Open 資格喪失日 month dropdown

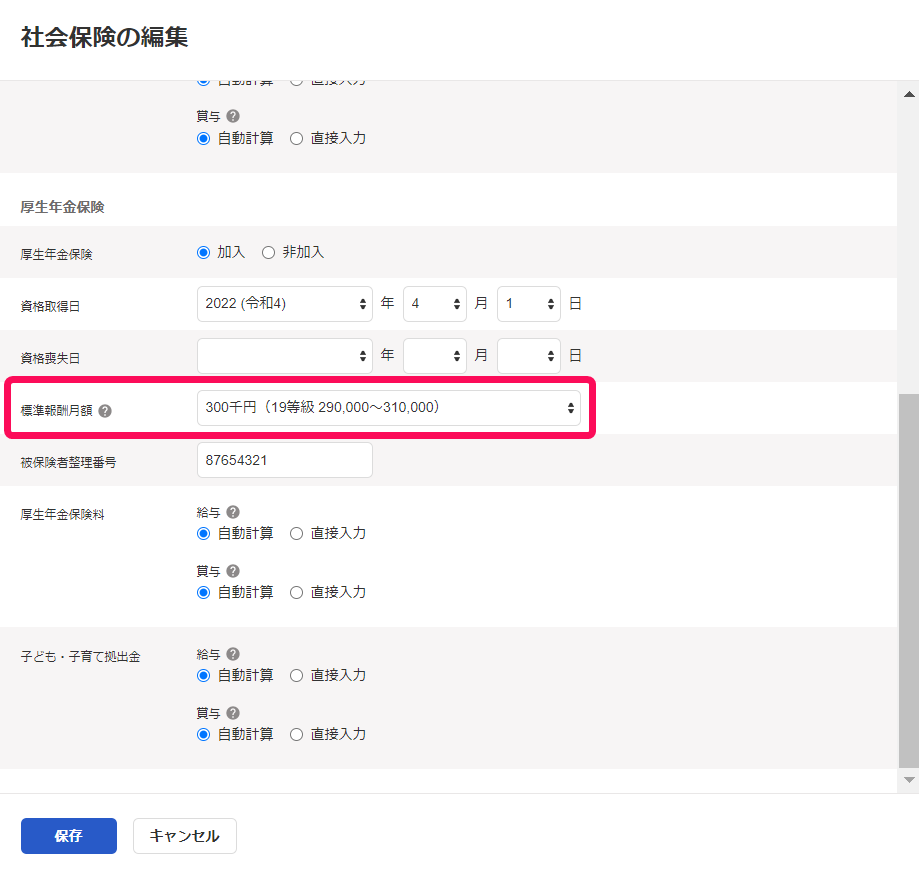pos(435,356)
